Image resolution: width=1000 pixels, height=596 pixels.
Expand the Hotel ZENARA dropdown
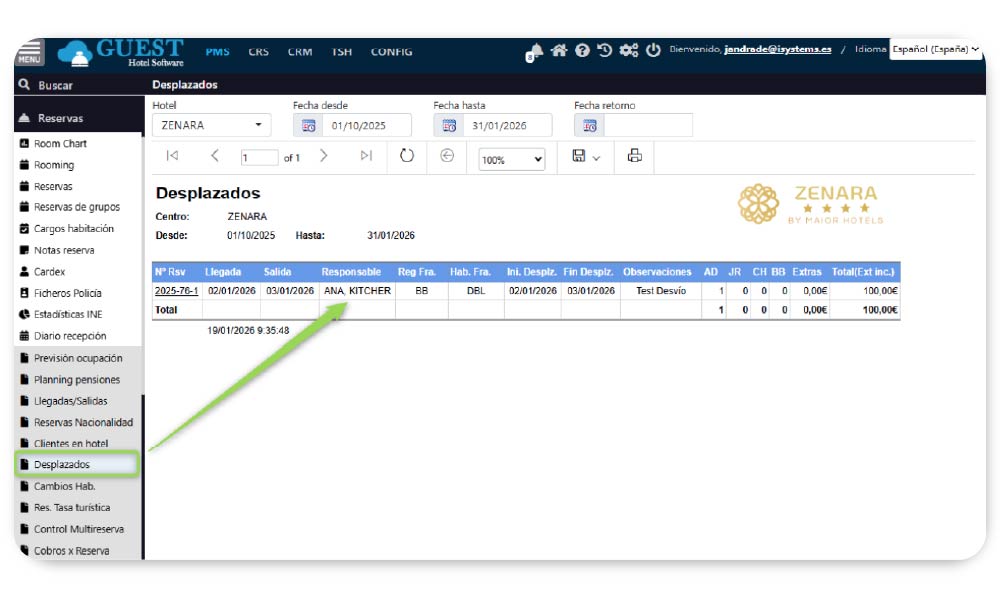pos(259,126)
